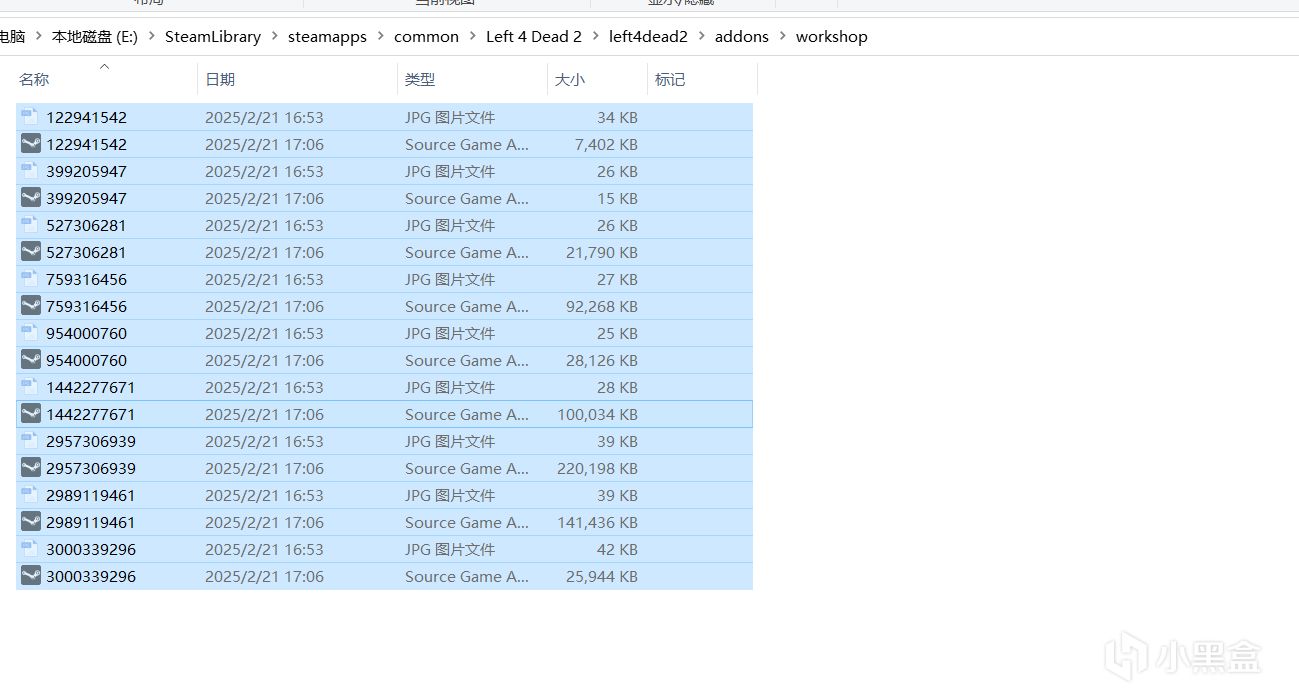Viewport: 1299px width, 700px height.
Task: Open the addons breadcrumb folder
Action: tap(742, 37)
